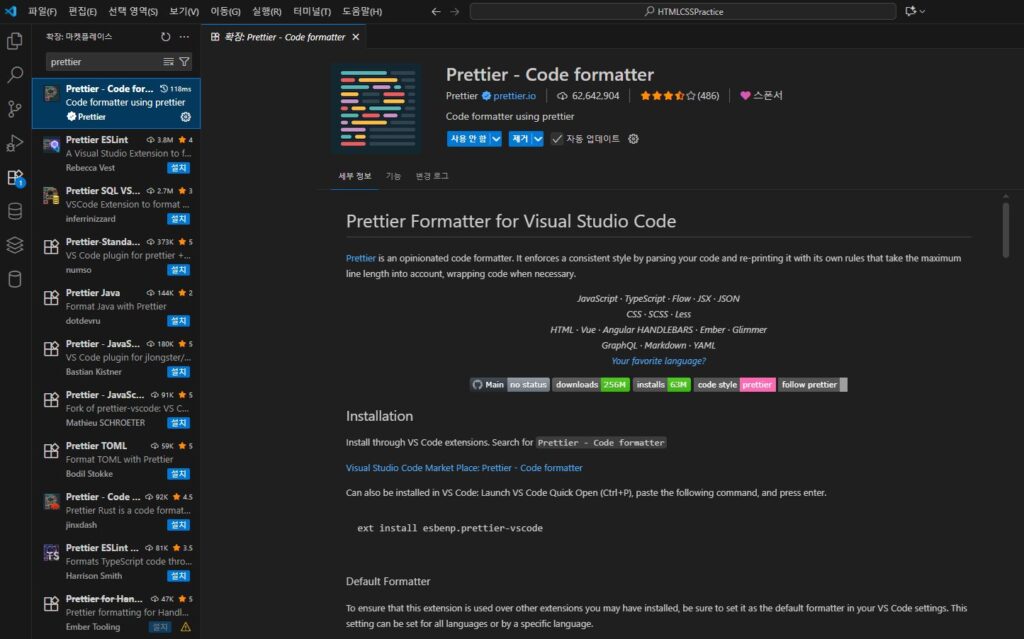The image size is (1024, 639).
Task: Click the extensions search input field
Action: click(x=100, y=61)
